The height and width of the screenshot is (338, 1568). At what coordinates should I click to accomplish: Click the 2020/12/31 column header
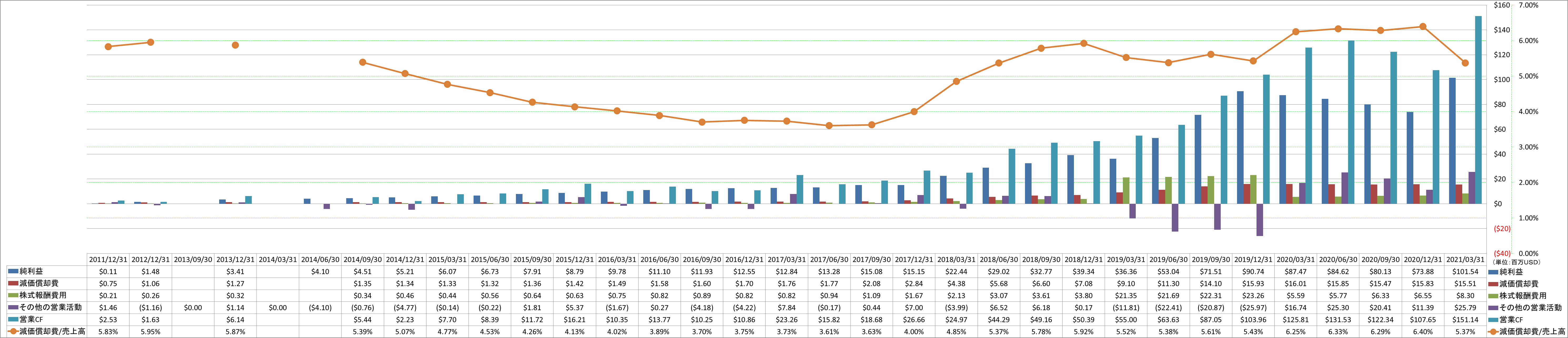click(1423, 260)
